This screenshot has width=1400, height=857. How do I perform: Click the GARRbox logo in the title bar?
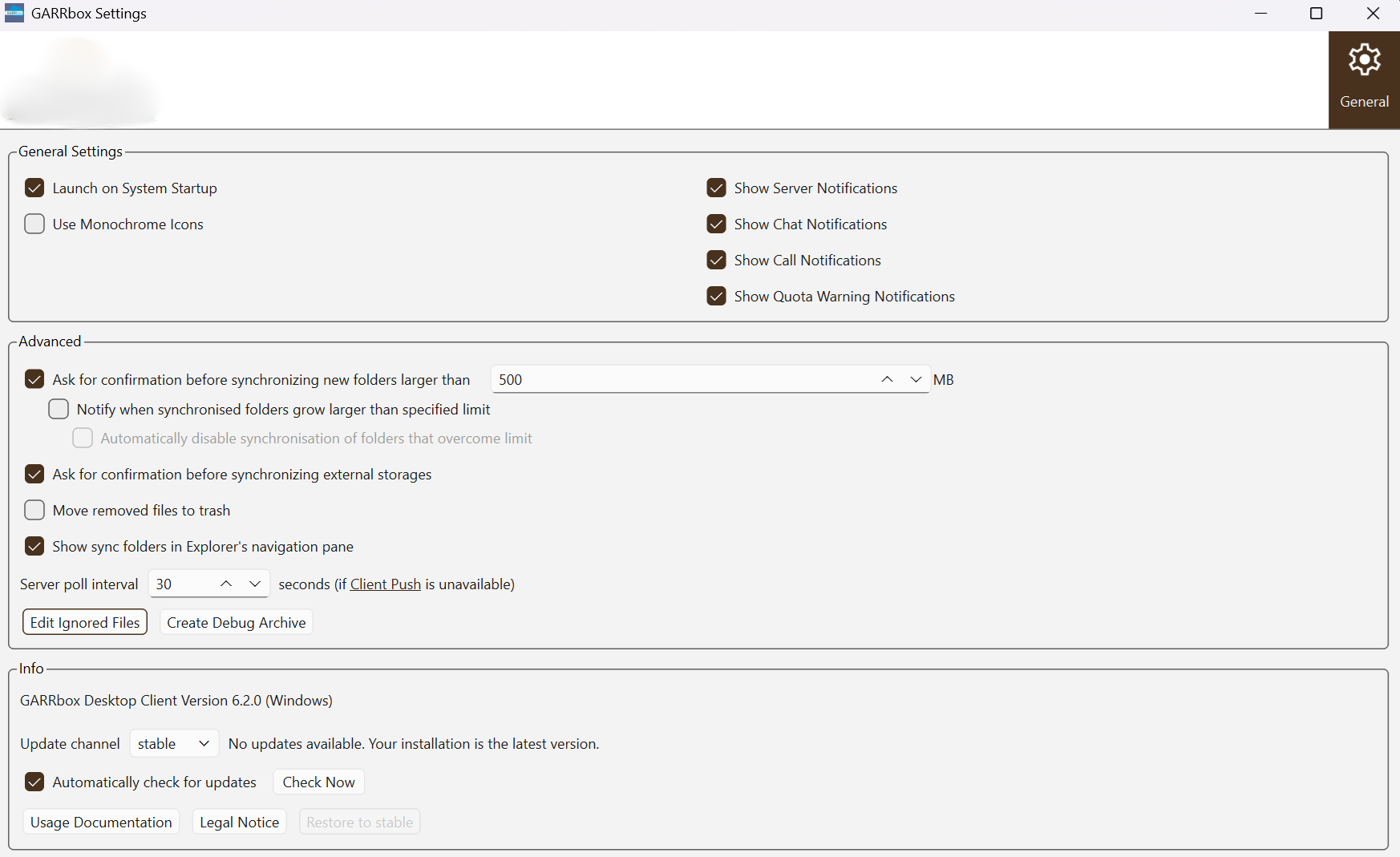(x=14, y=13)
